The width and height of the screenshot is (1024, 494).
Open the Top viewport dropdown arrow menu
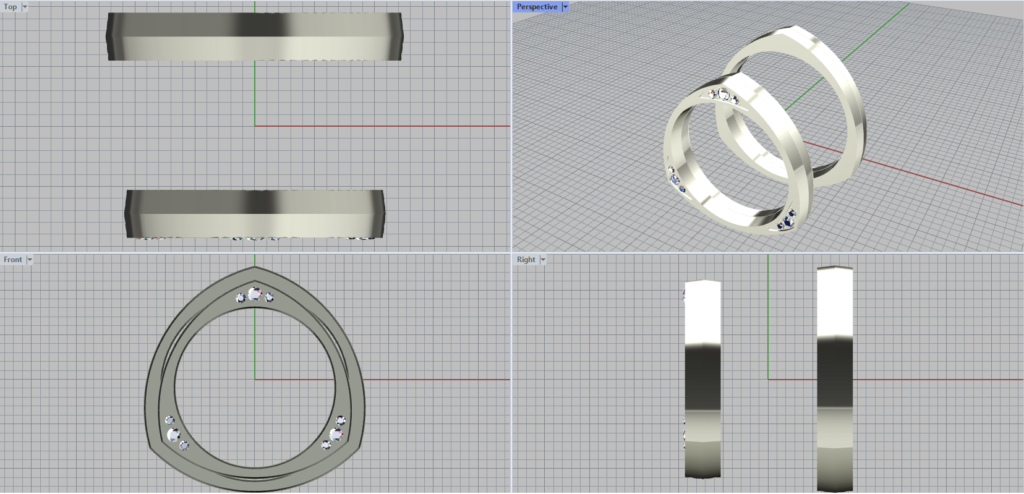coord(25,6)
